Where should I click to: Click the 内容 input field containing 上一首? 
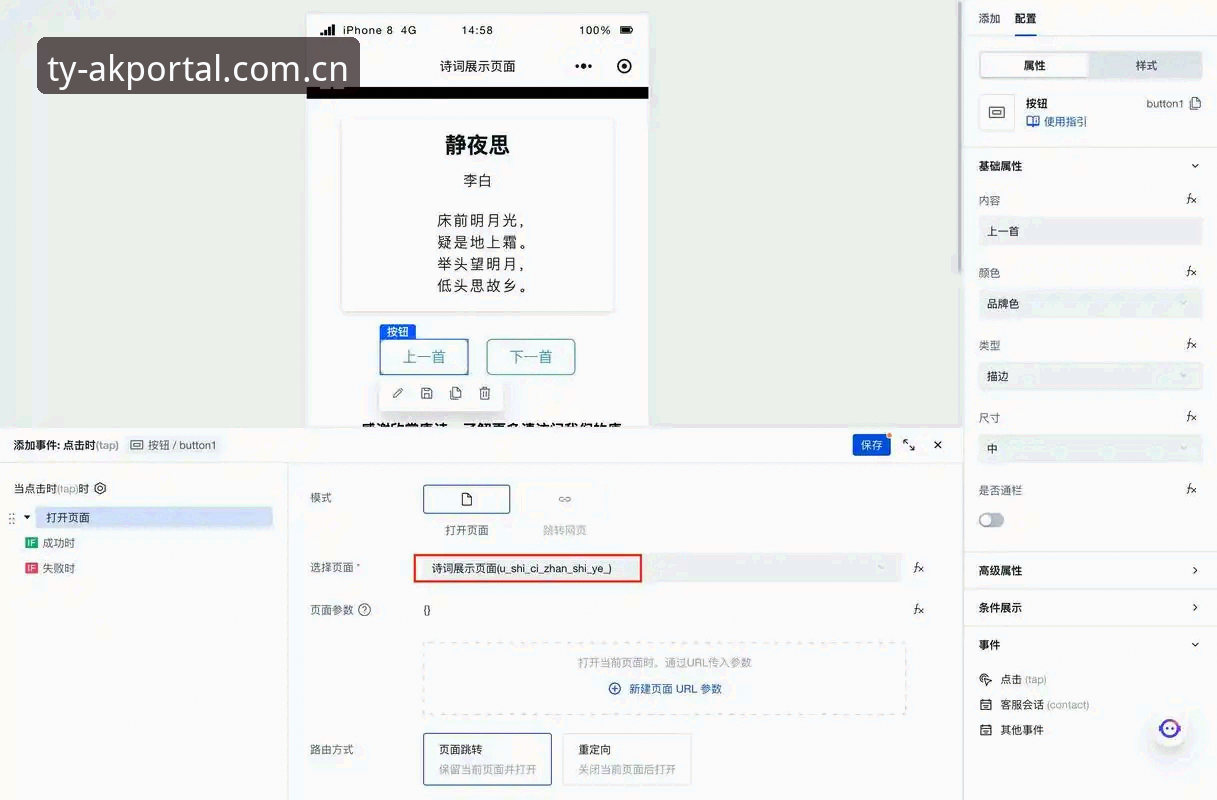[1090, 231]
